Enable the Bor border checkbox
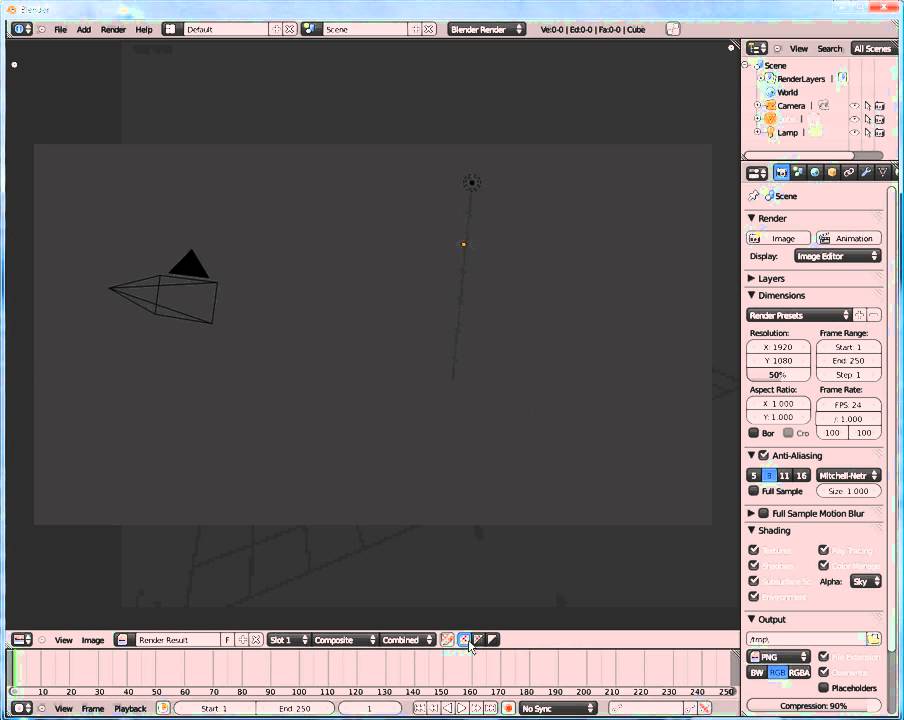904x720 pixels. pyautogui.click(x=754, y=432)
